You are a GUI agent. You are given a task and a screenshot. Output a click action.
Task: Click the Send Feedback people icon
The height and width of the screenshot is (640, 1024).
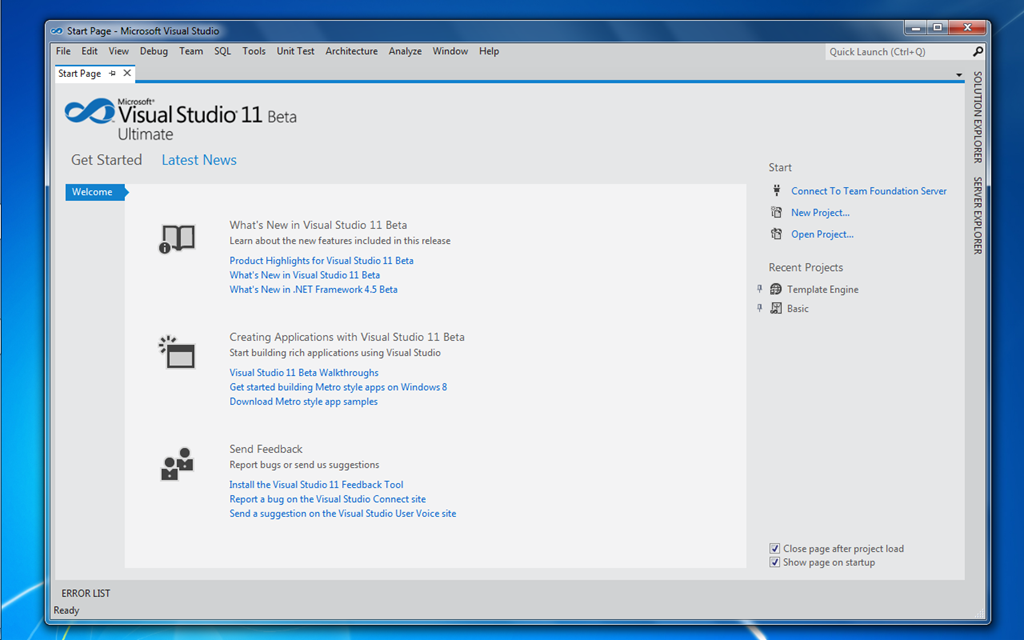(177, 464)
